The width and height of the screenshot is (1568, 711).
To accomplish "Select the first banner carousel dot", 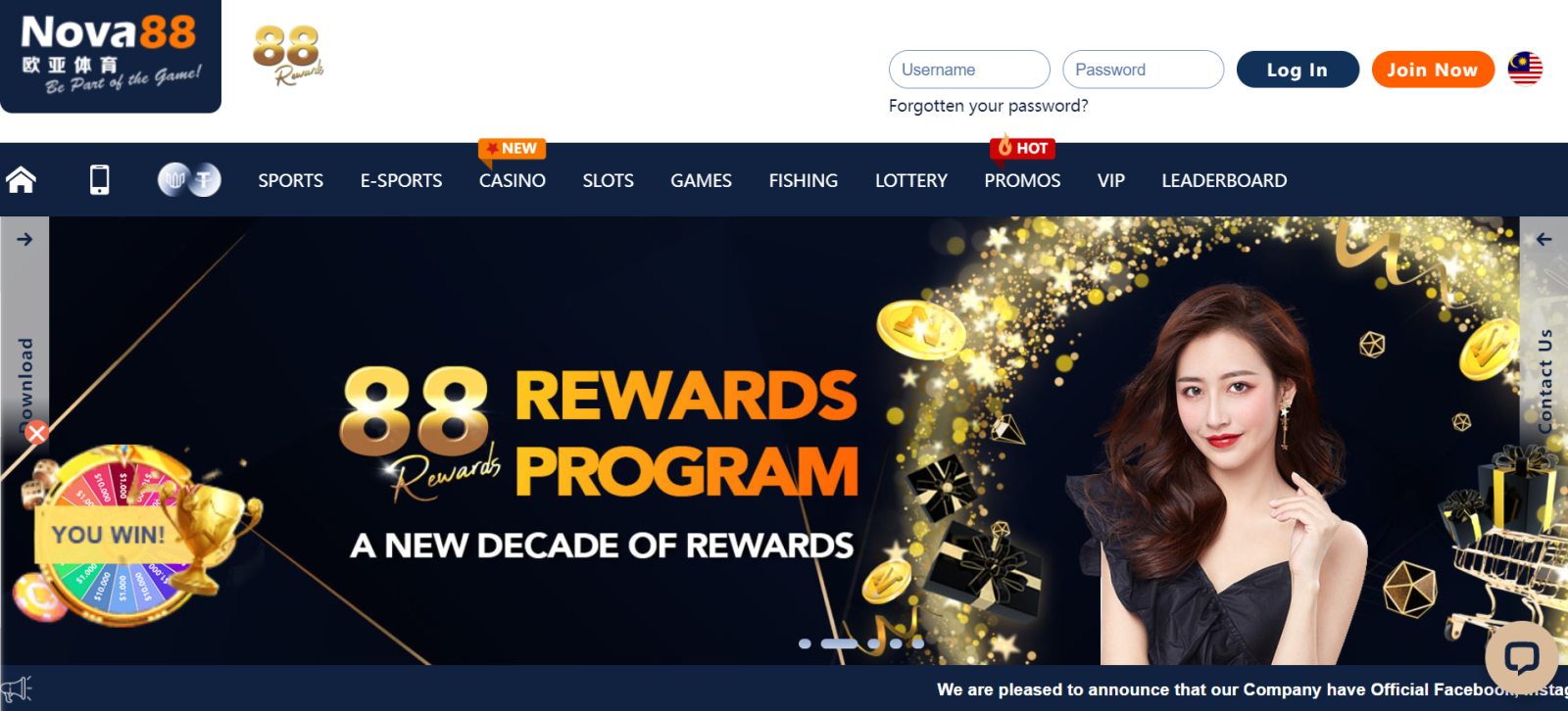I will pos(805,643).
